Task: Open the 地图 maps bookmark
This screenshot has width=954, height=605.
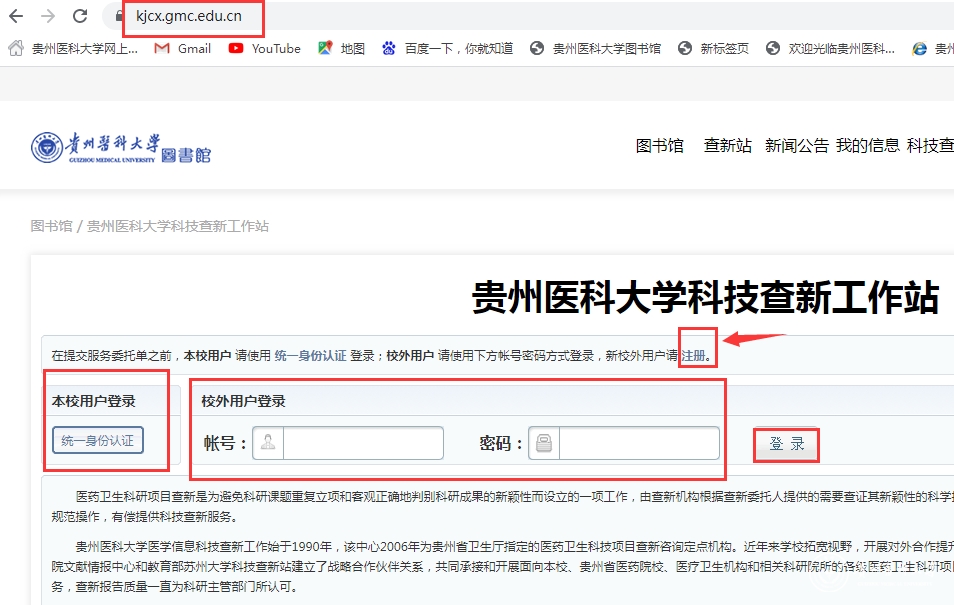Action: point(342,48)
